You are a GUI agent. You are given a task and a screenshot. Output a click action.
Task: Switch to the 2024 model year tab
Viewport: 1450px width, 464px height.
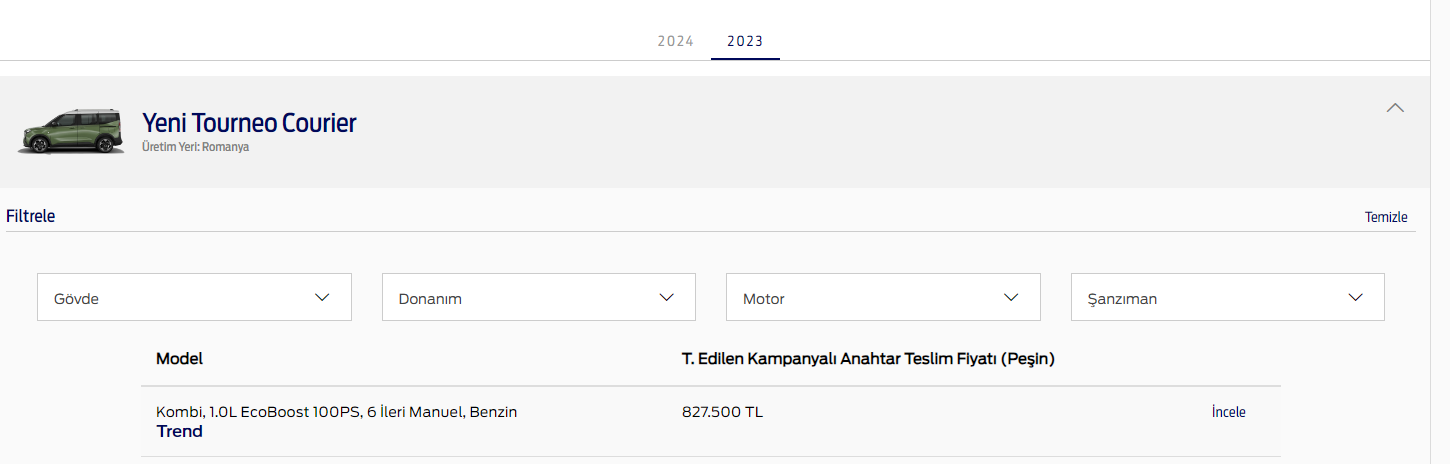click(x=675, y=41)
